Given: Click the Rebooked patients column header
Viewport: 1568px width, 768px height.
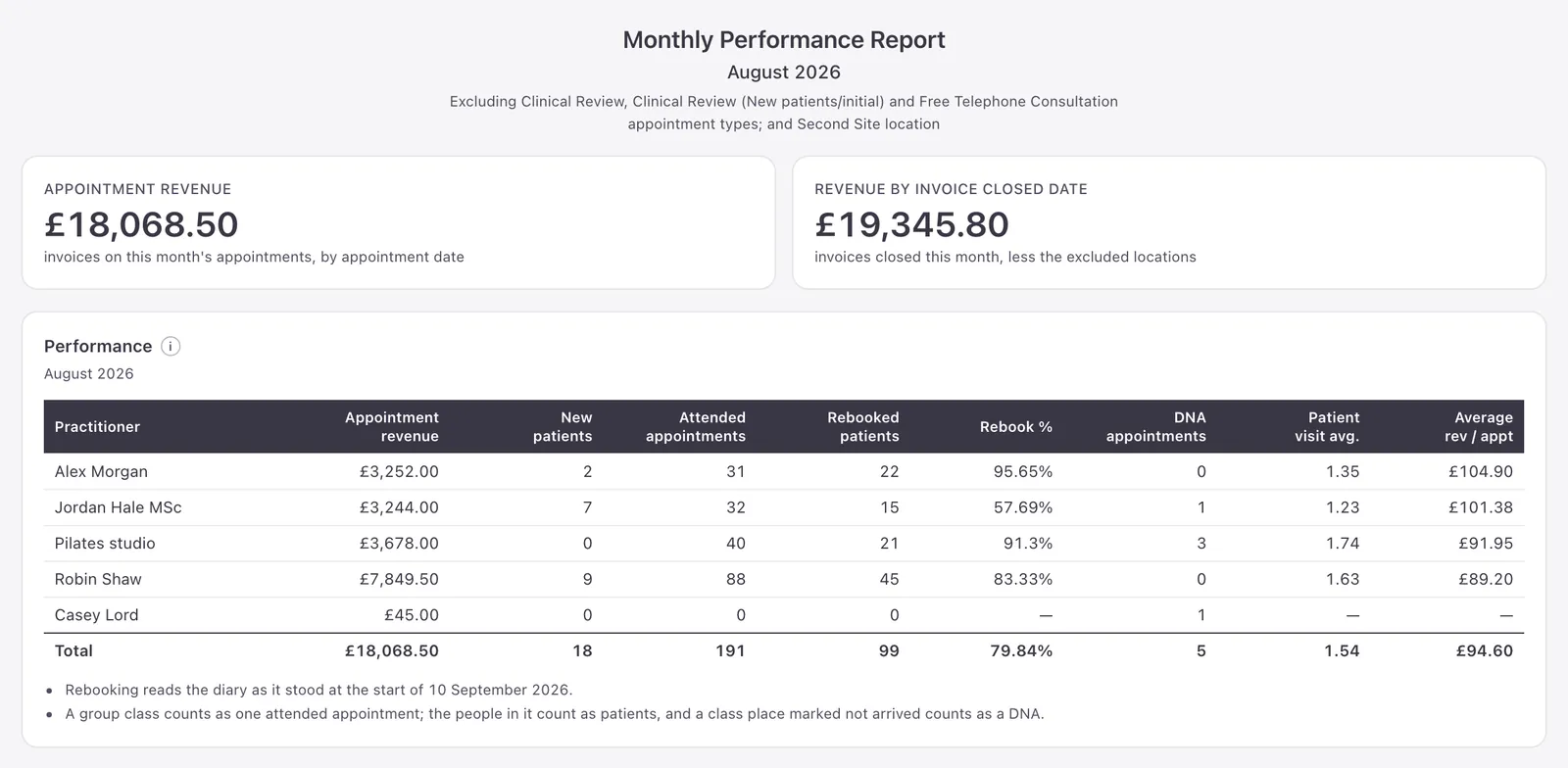Looking at the screenshot, I should (x=862, y=427).
